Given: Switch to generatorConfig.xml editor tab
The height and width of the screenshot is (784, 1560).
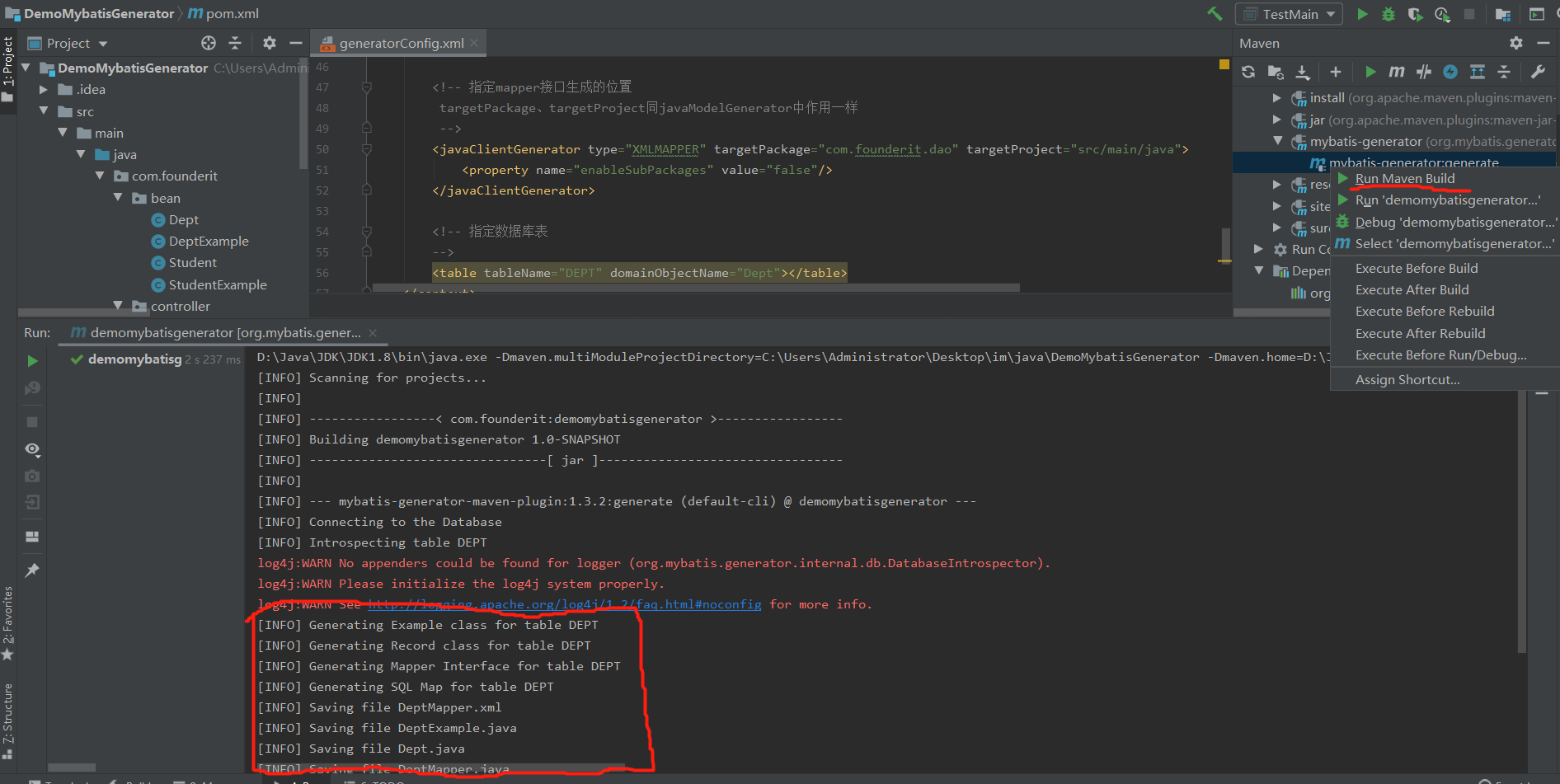Looking at the screenshot, I should click(400, 44).
